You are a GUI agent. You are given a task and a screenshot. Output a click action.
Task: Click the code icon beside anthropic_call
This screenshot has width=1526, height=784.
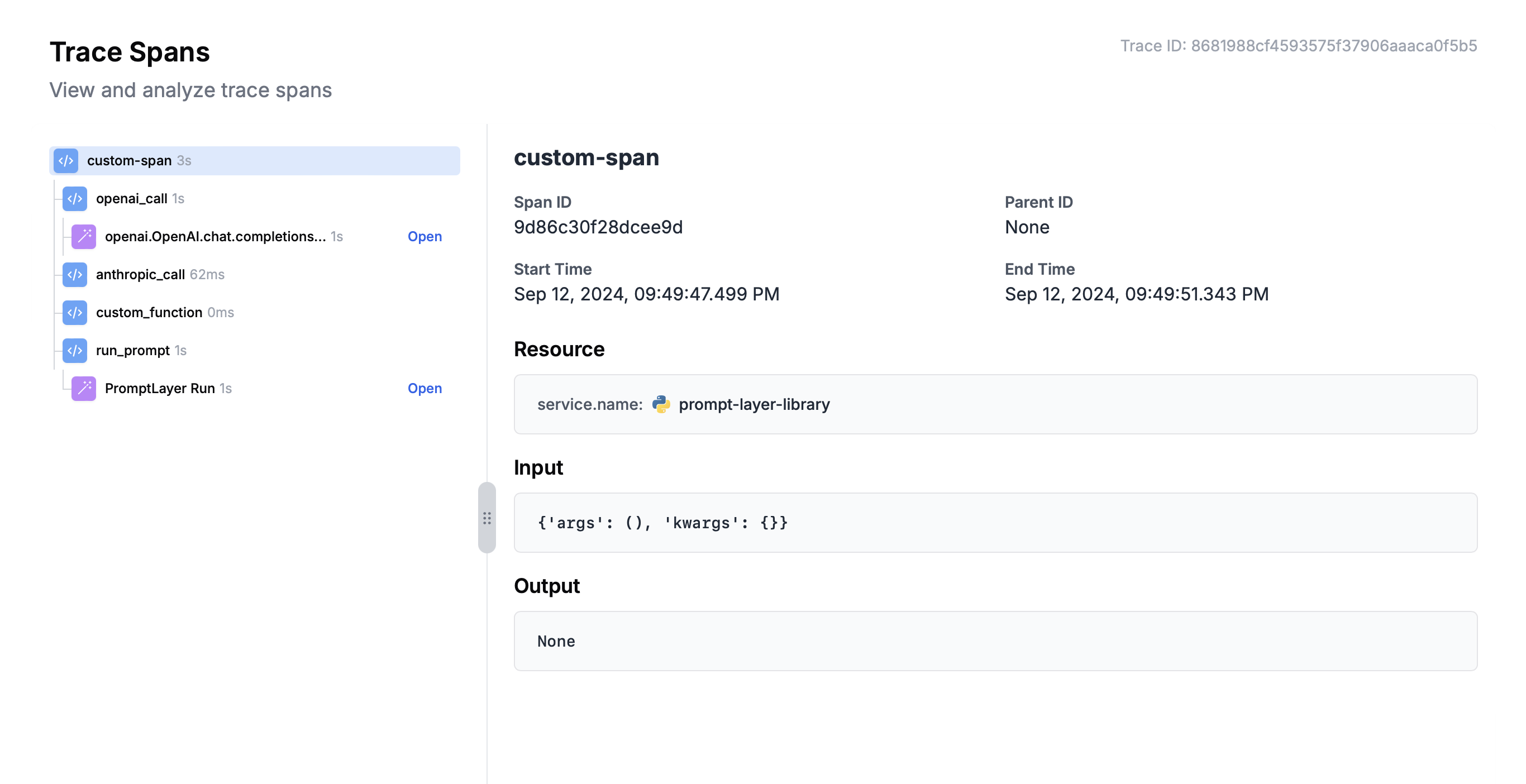(x=75, y=274)
